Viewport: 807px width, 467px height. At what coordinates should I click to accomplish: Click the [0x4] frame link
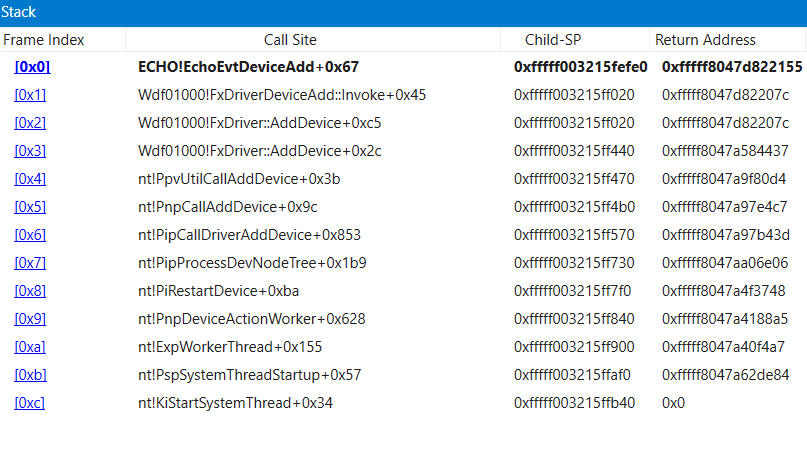[x=30, y=179]
